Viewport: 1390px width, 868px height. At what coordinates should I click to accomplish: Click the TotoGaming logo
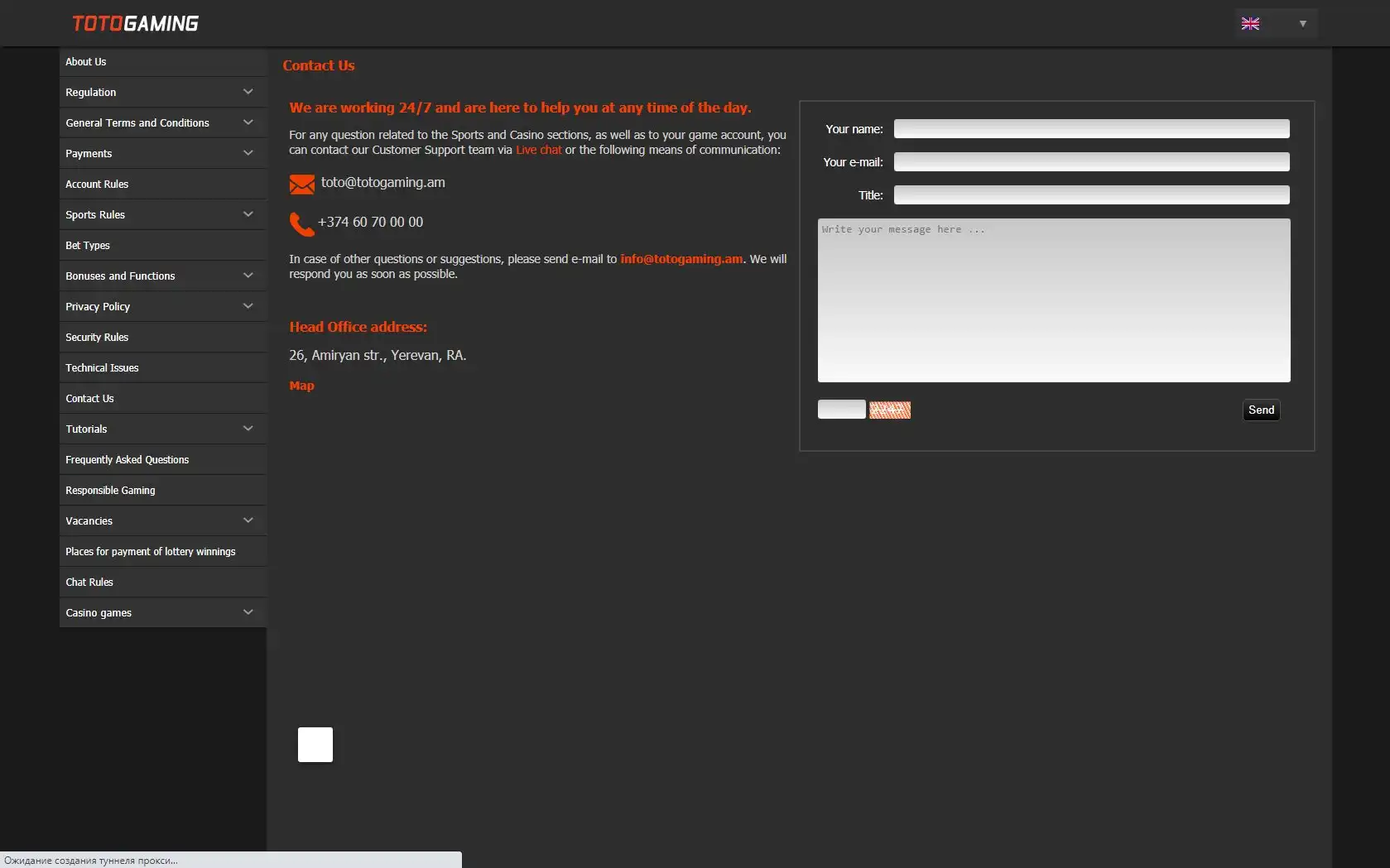pos(135,23)
